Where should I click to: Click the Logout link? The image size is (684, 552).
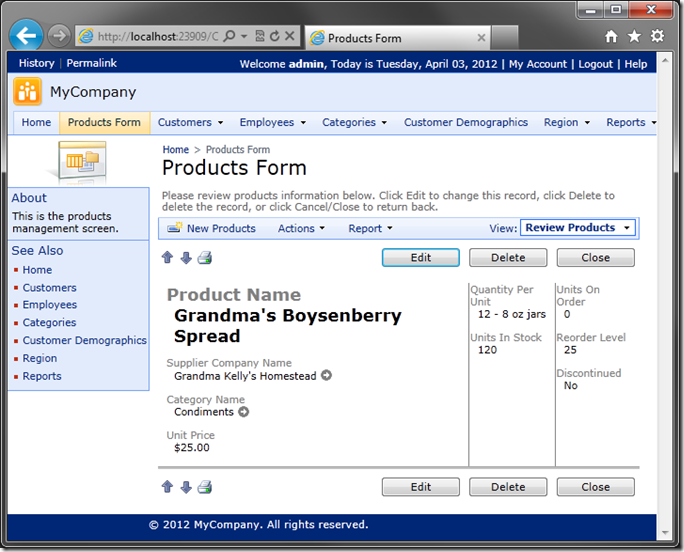[595, 64]
